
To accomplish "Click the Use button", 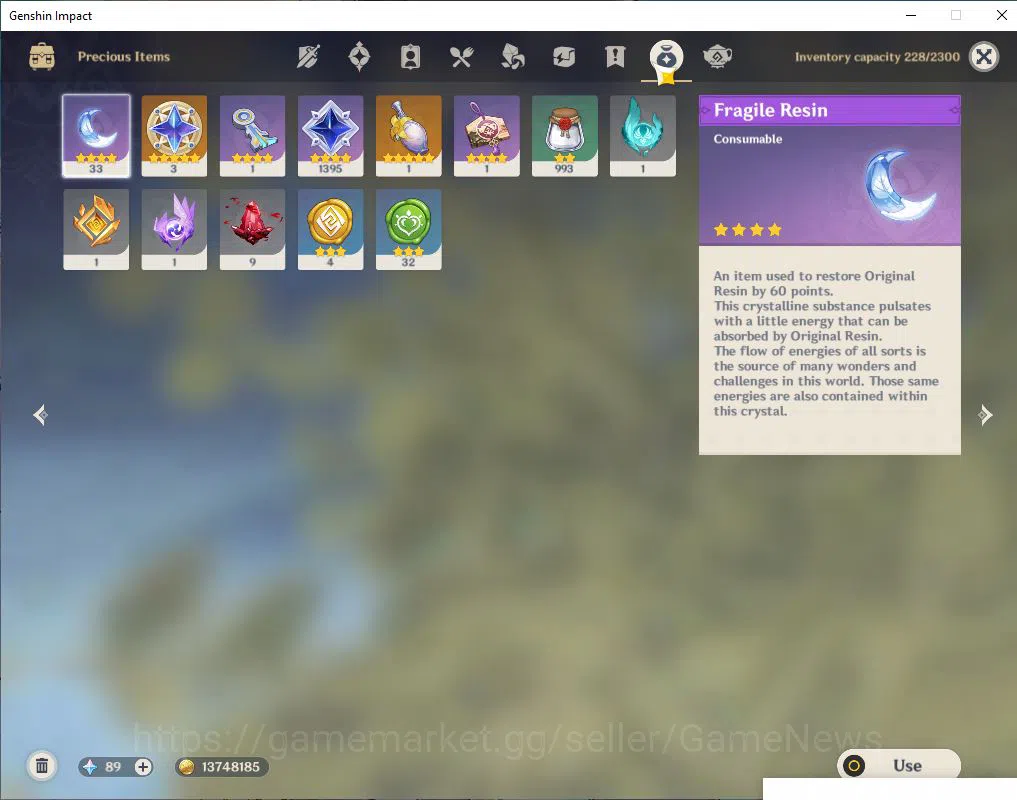I will [x=898, y=766].
